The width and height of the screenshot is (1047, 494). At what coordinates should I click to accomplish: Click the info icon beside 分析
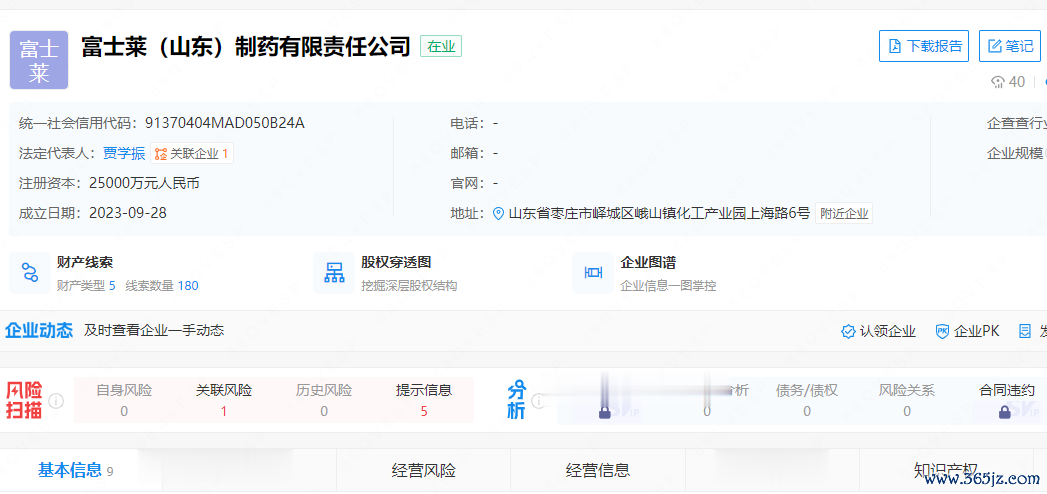pos(538,401)
